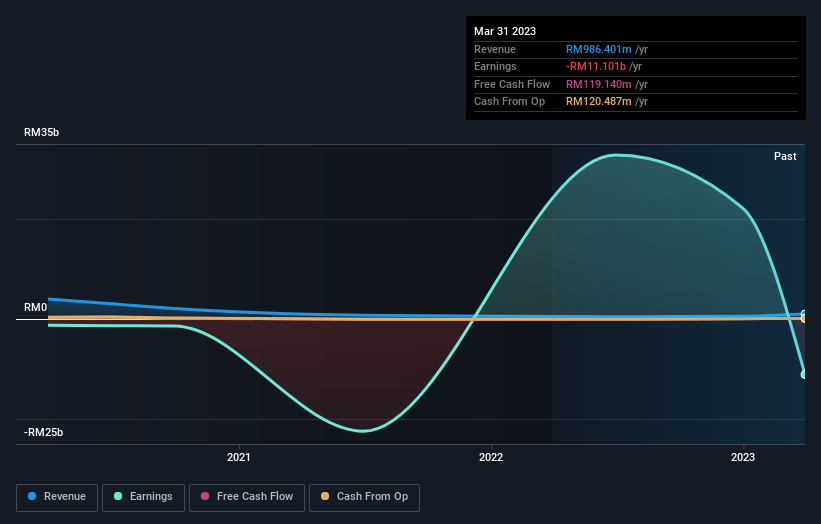The height and width of the screenshot is (524, 821).
Task: Select the Earnings data point at chart end
Action: coord(804,374)
